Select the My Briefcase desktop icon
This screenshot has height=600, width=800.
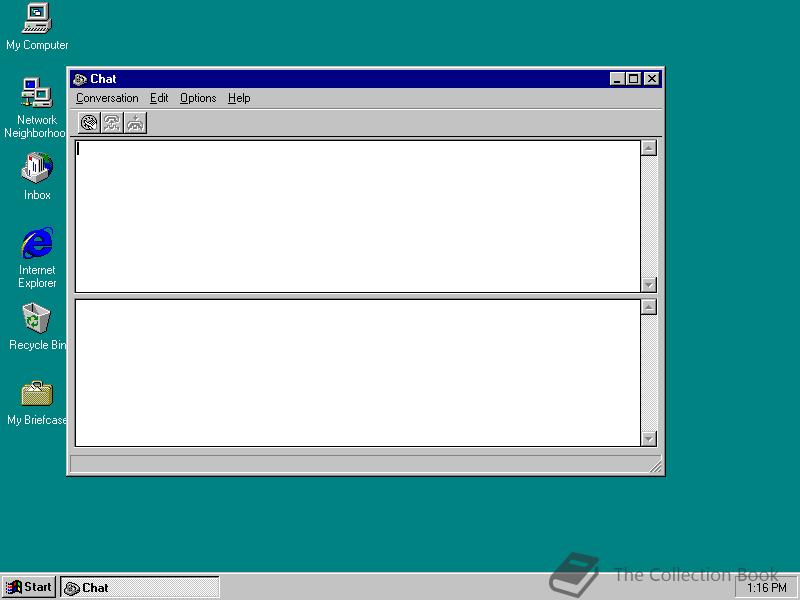coord(37,403)
